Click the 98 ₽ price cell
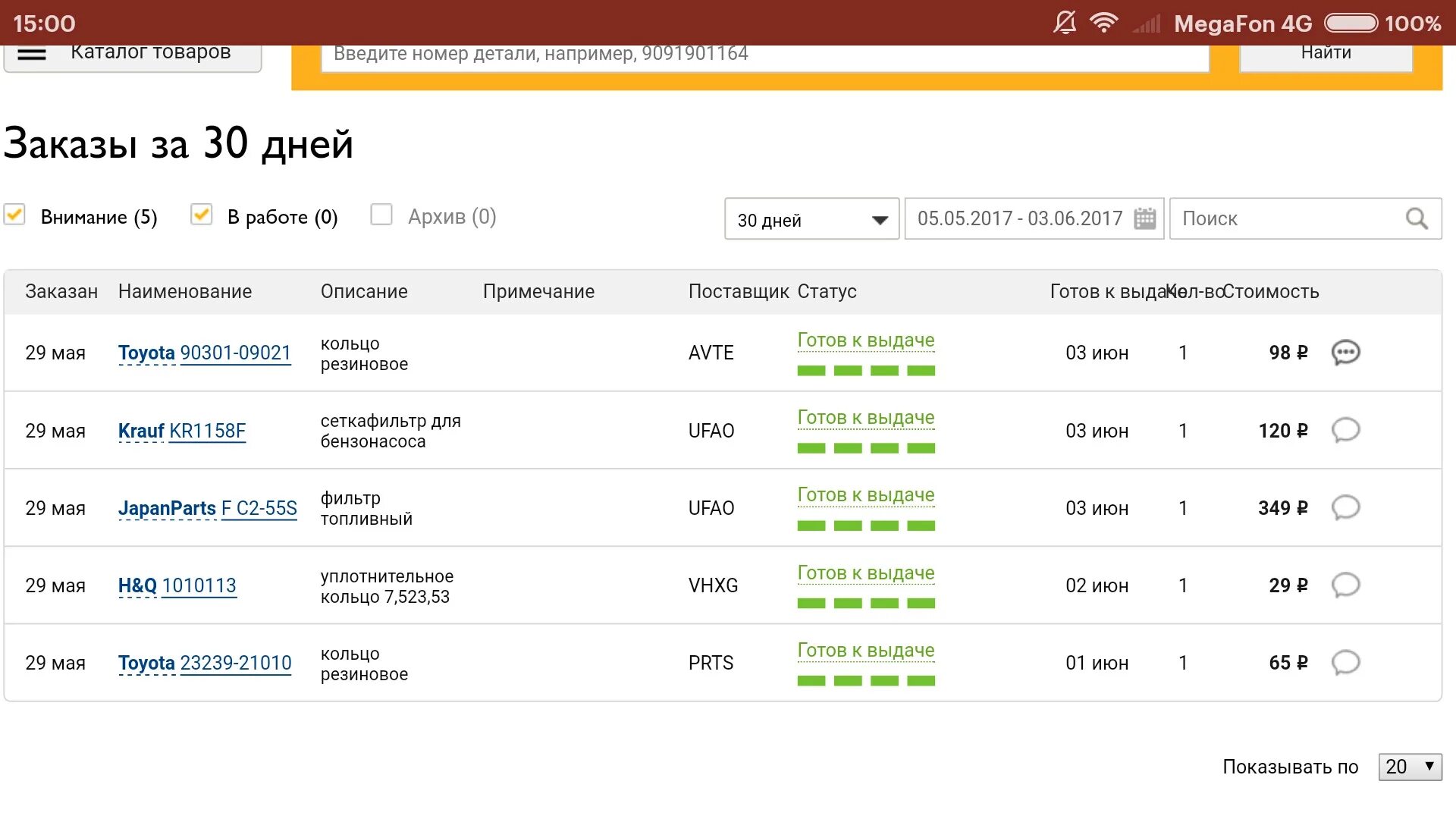The height and width of the screenshot is (819, 1456). (x=1288, y=353)
